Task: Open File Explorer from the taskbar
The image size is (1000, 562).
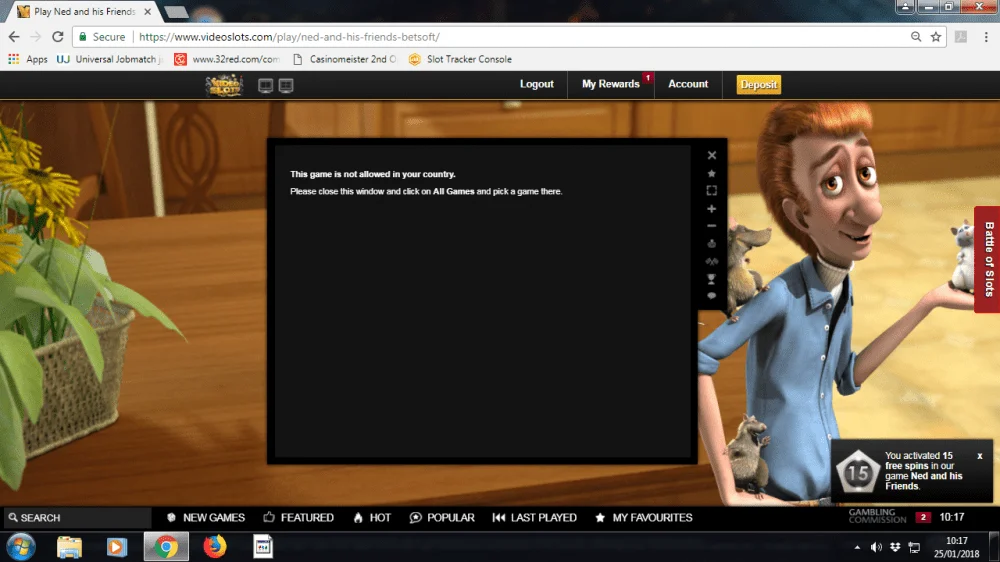Action: [x=69, y=547]
